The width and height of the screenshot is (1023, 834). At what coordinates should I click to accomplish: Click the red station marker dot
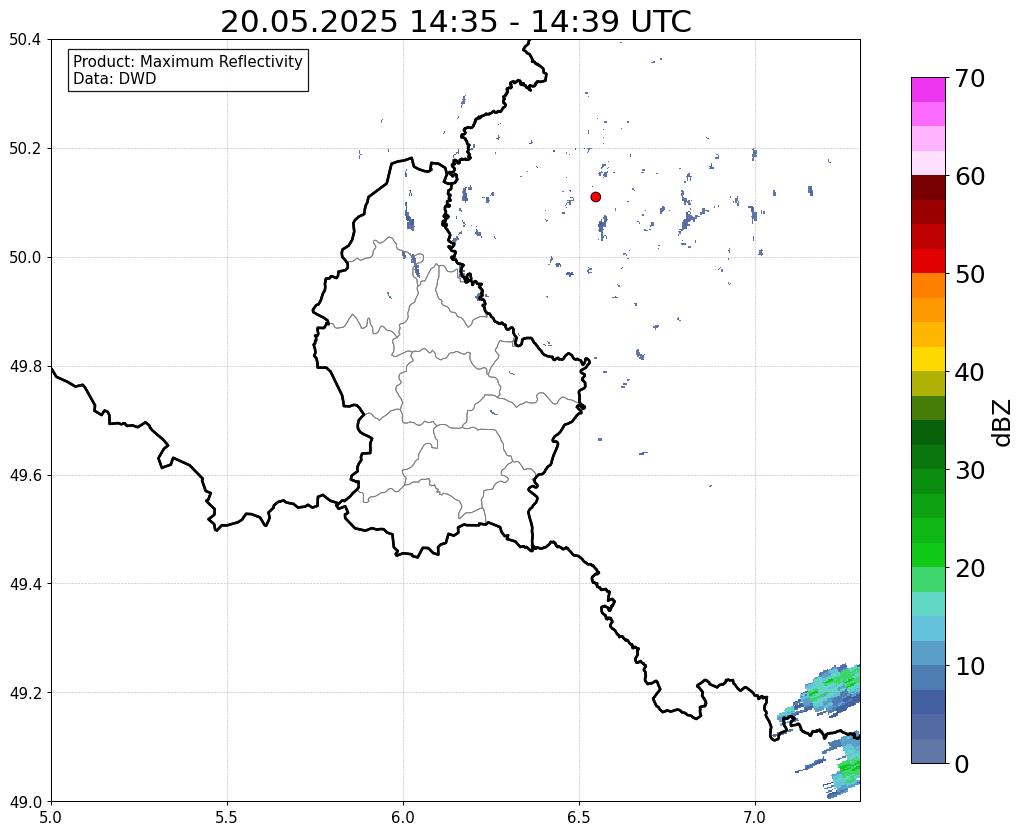[x=596, y=197]
